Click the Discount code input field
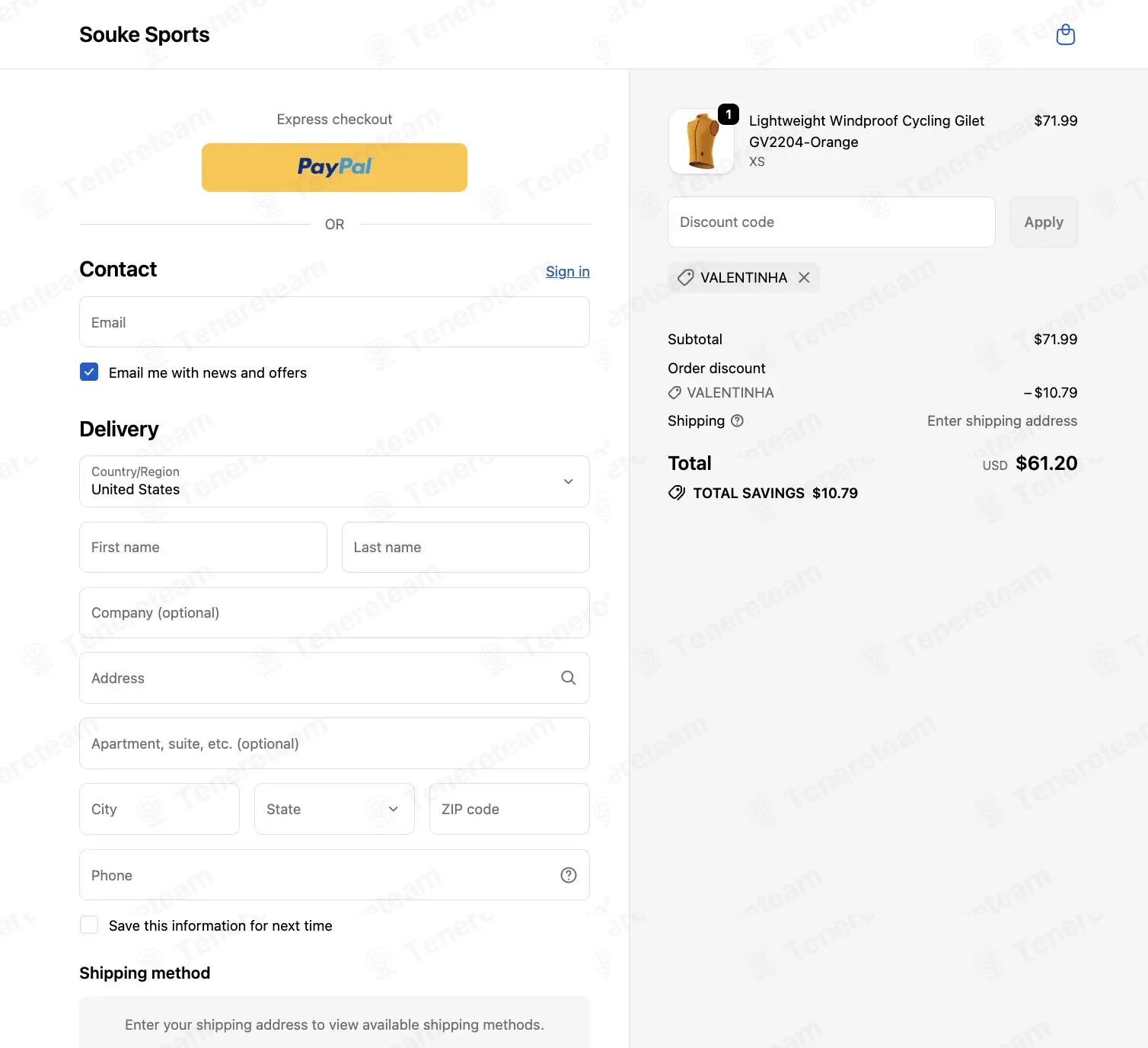This screenshot has width=1148, height=1048. point(831,222)
